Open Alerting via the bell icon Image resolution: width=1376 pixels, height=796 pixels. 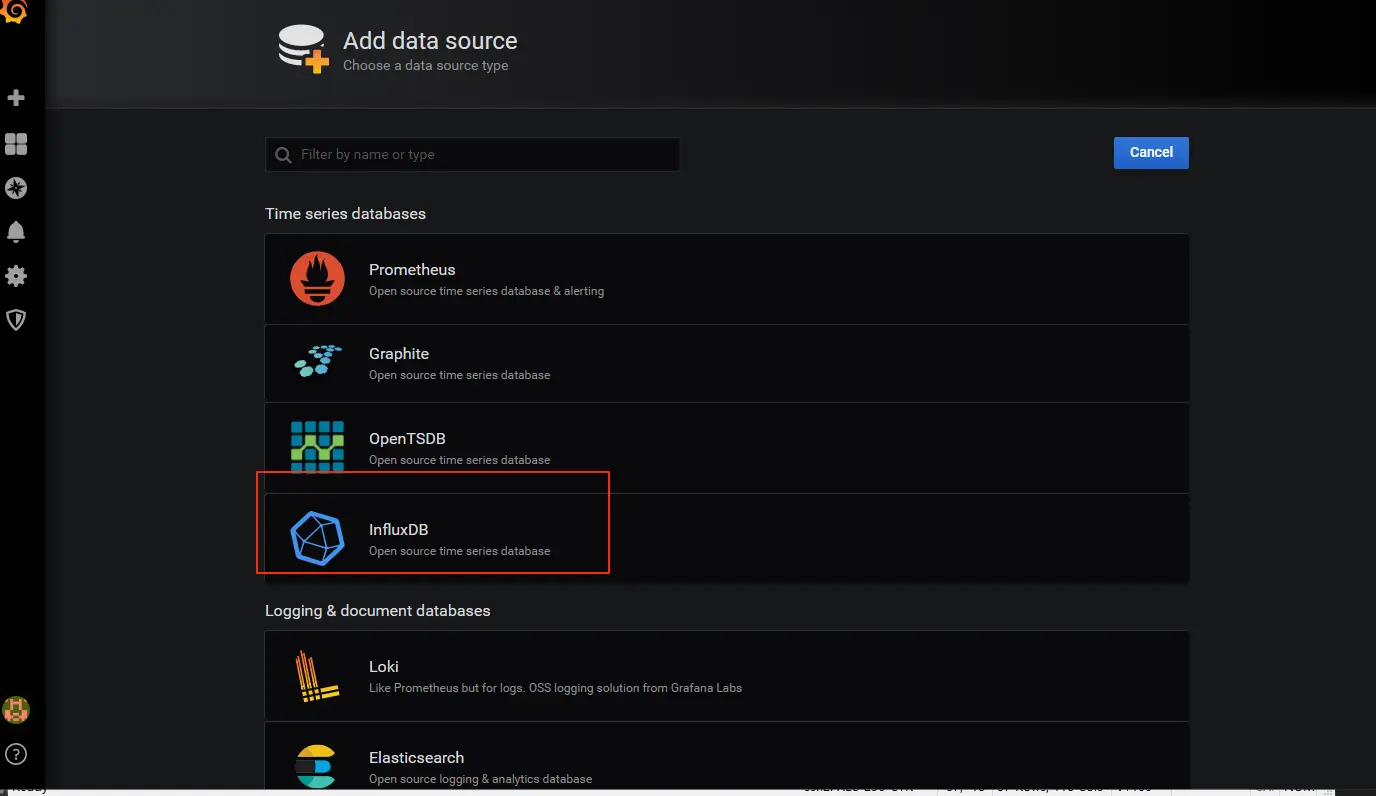click(16, 232)
